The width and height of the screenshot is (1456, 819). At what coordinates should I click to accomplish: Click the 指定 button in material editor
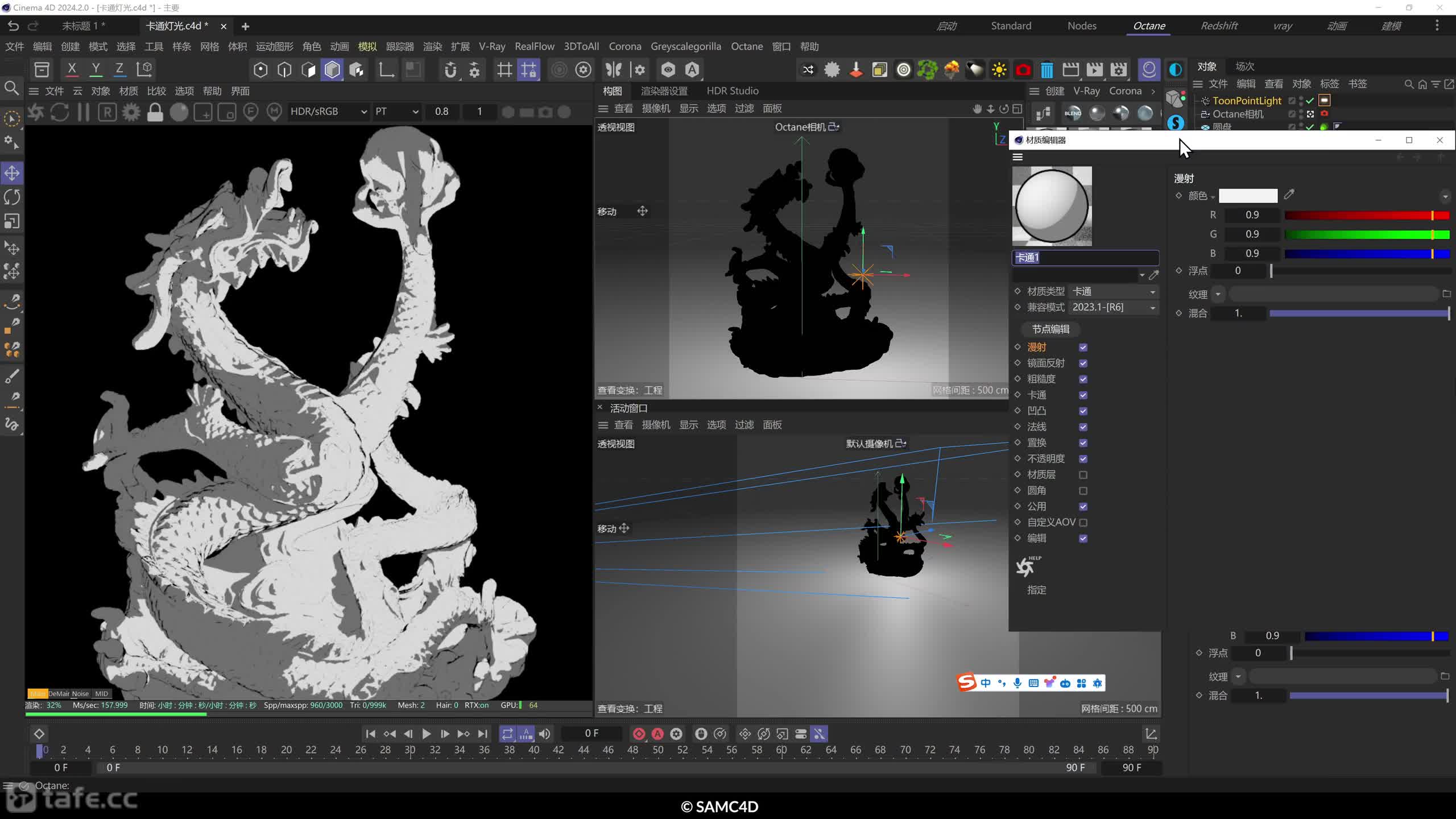(x=1037, y=590)
